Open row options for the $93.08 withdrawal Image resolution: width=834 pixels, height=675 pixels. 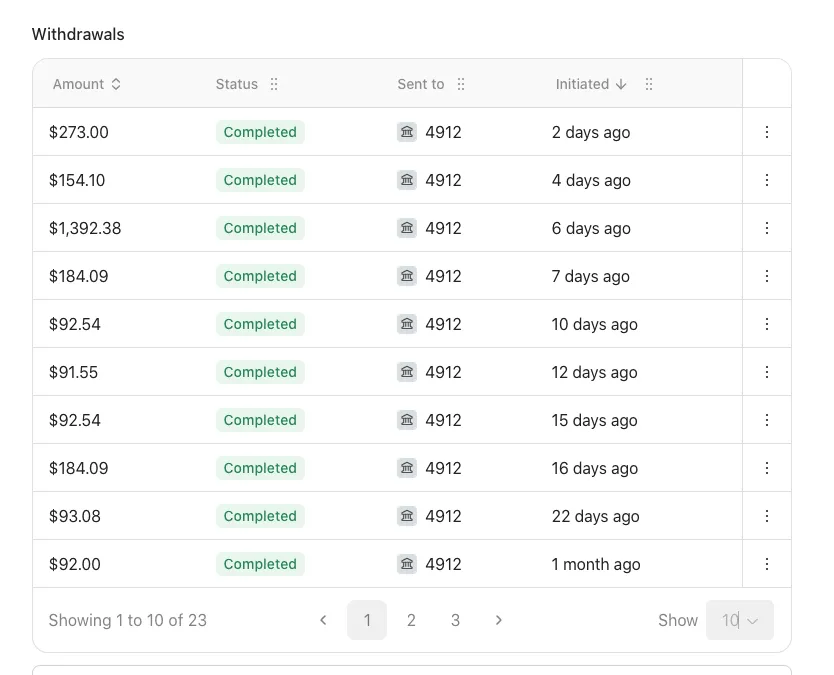pyautogui.click(x=767, y=516)
